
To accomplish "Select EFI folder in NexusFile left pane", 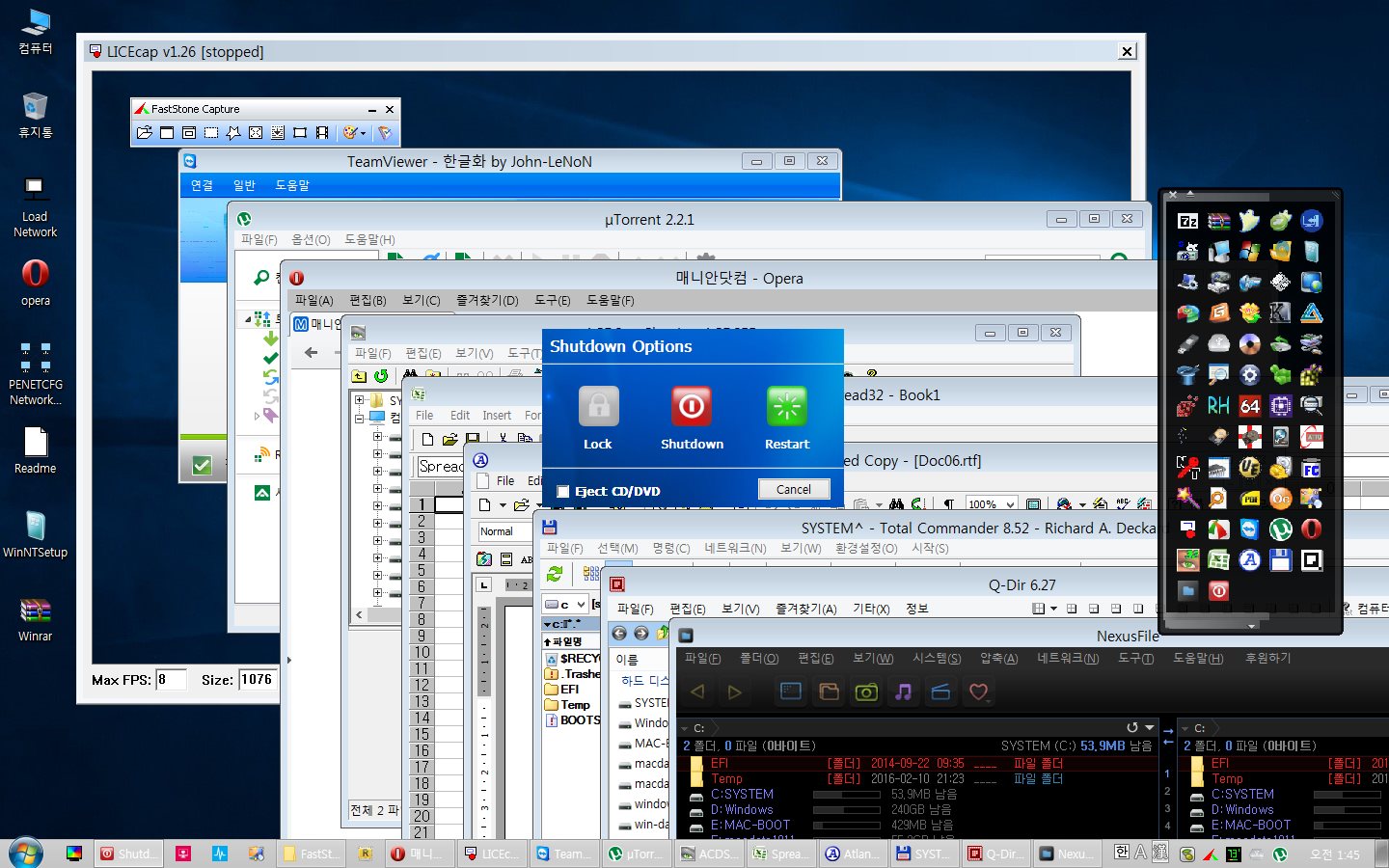I will [x=720, y=763].
